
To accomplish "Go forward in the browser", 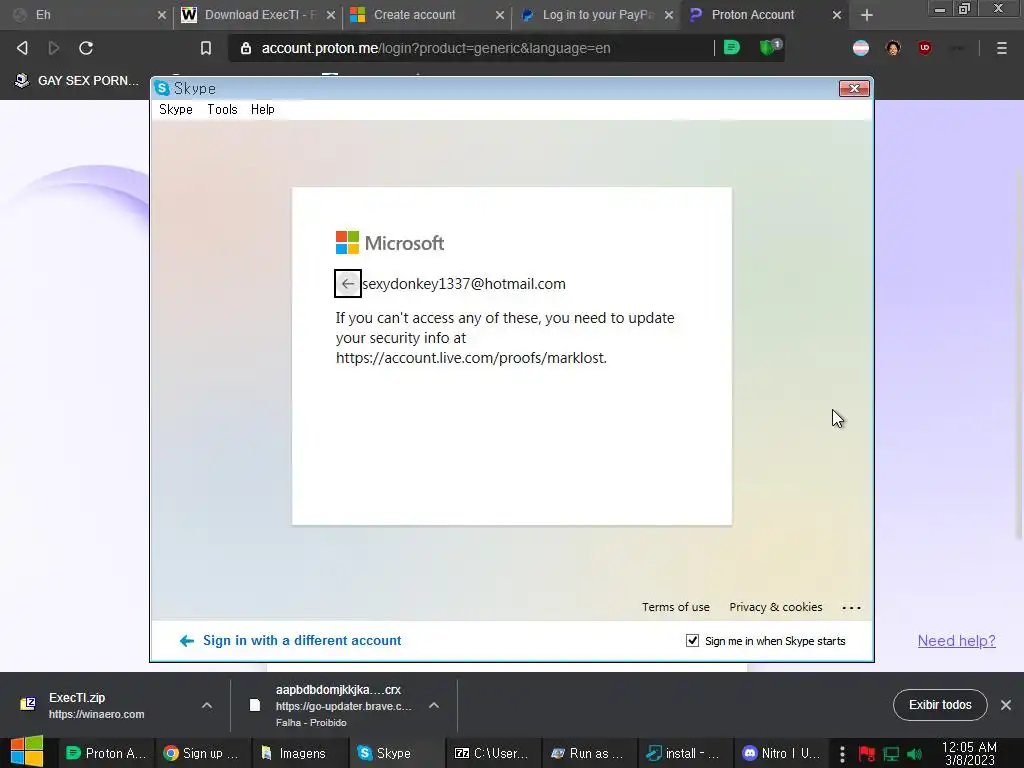I will point(54,48).
